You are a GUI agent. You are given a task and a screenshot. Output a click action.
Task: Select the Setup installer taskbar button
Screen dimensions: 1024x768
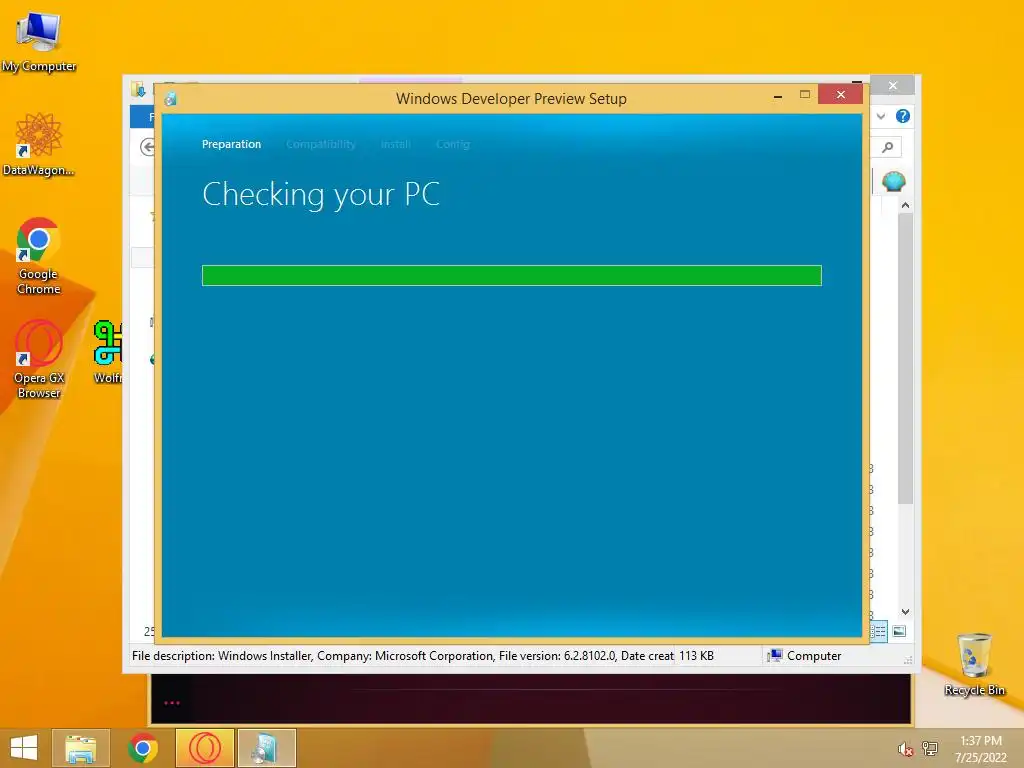click(266, 748)
